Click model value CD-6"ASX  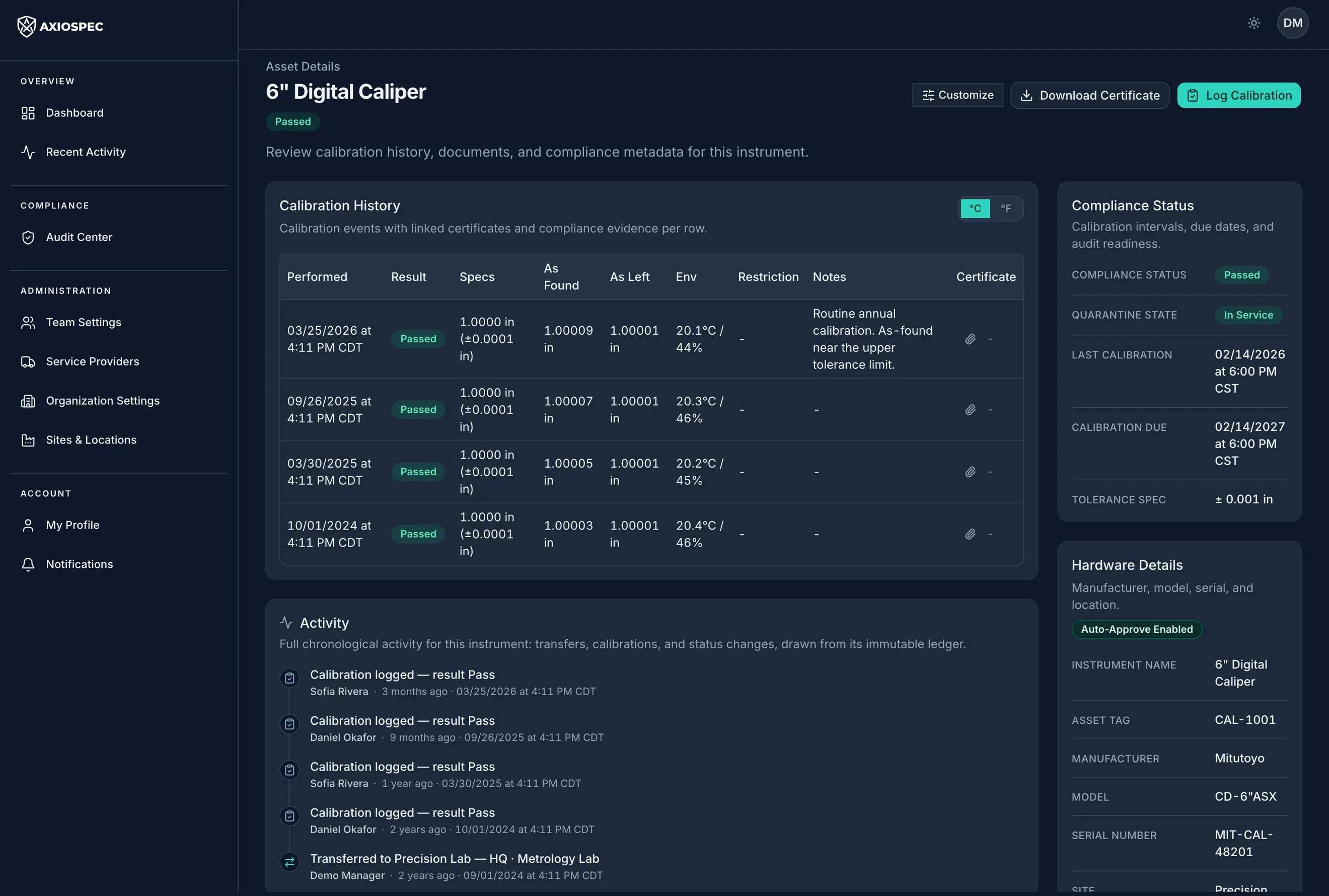1245,796
